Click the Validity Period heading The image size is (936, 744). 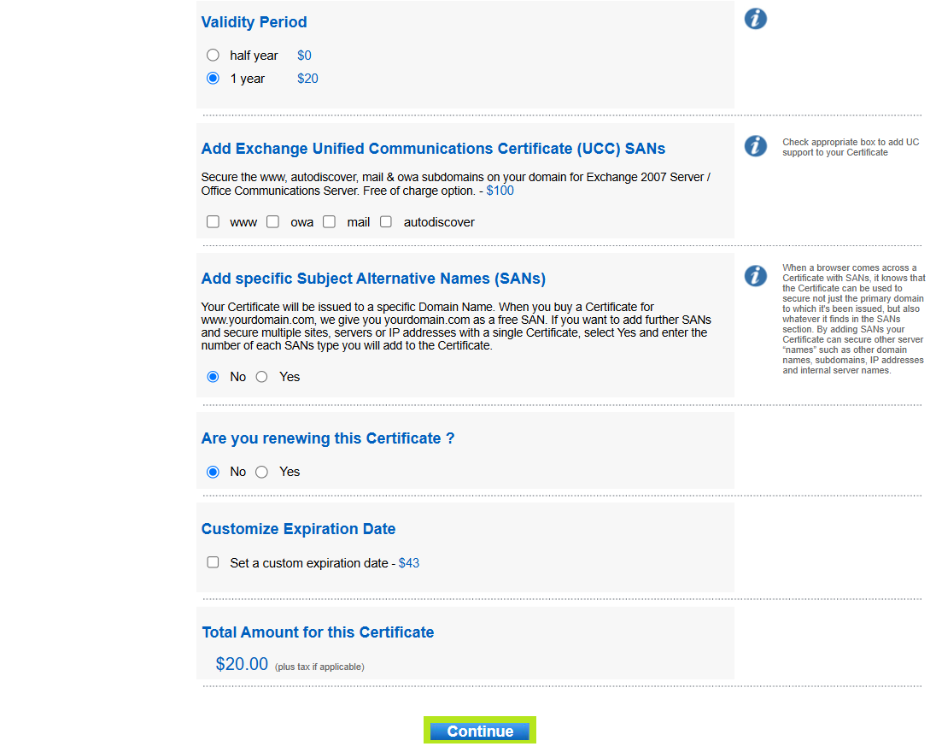pyautogui.click(x=254, y=22)
